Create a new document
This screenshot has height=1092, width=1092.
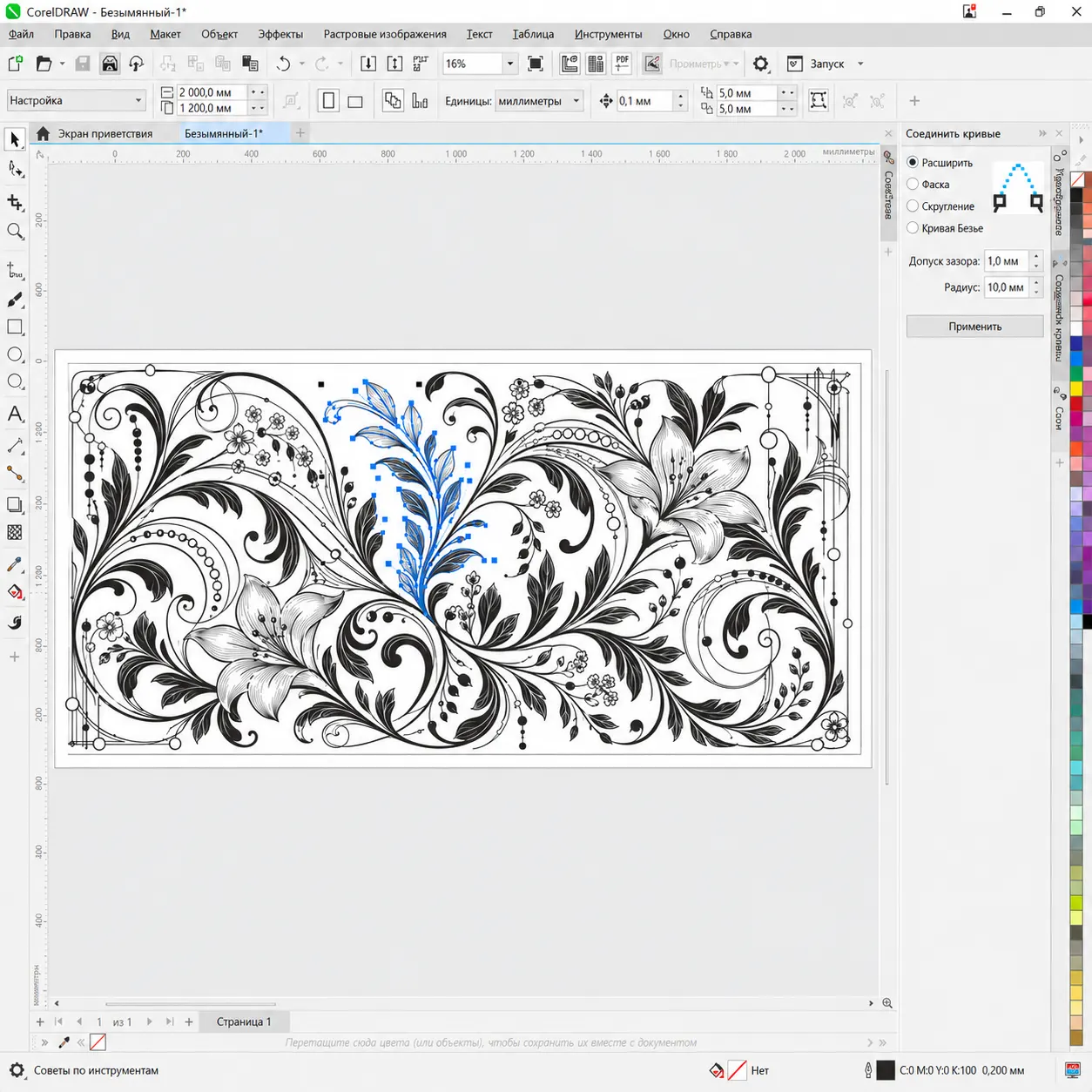tap(15, 64)
